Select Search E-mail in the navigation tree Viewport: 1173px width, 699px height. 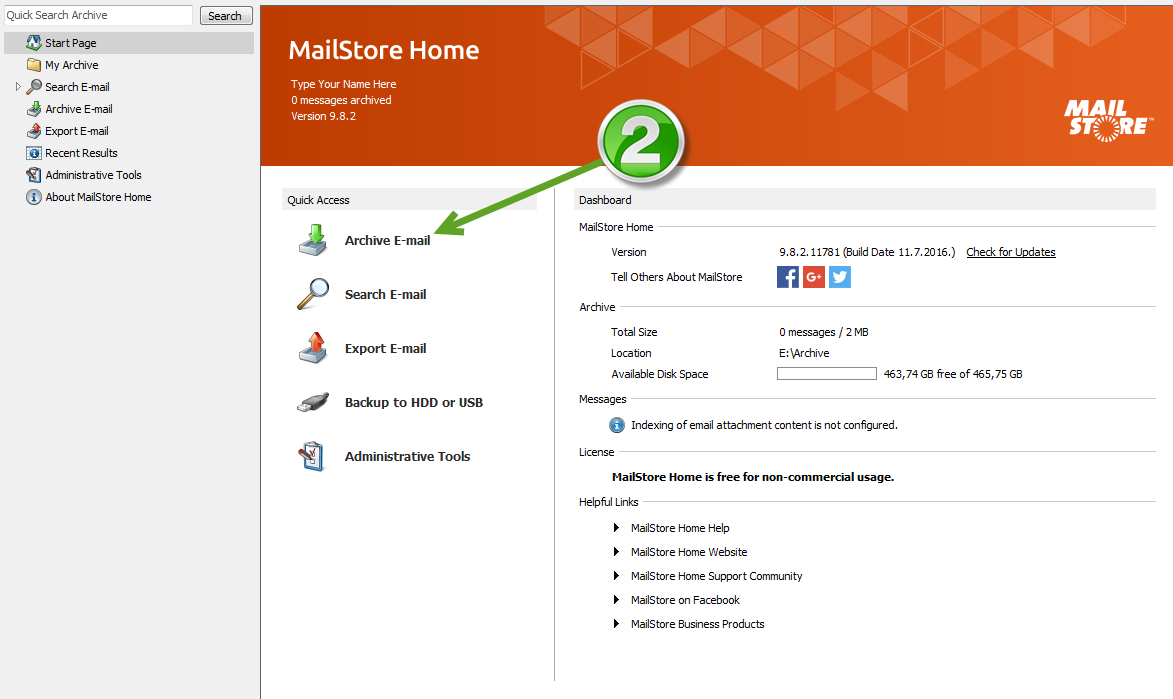77,87
